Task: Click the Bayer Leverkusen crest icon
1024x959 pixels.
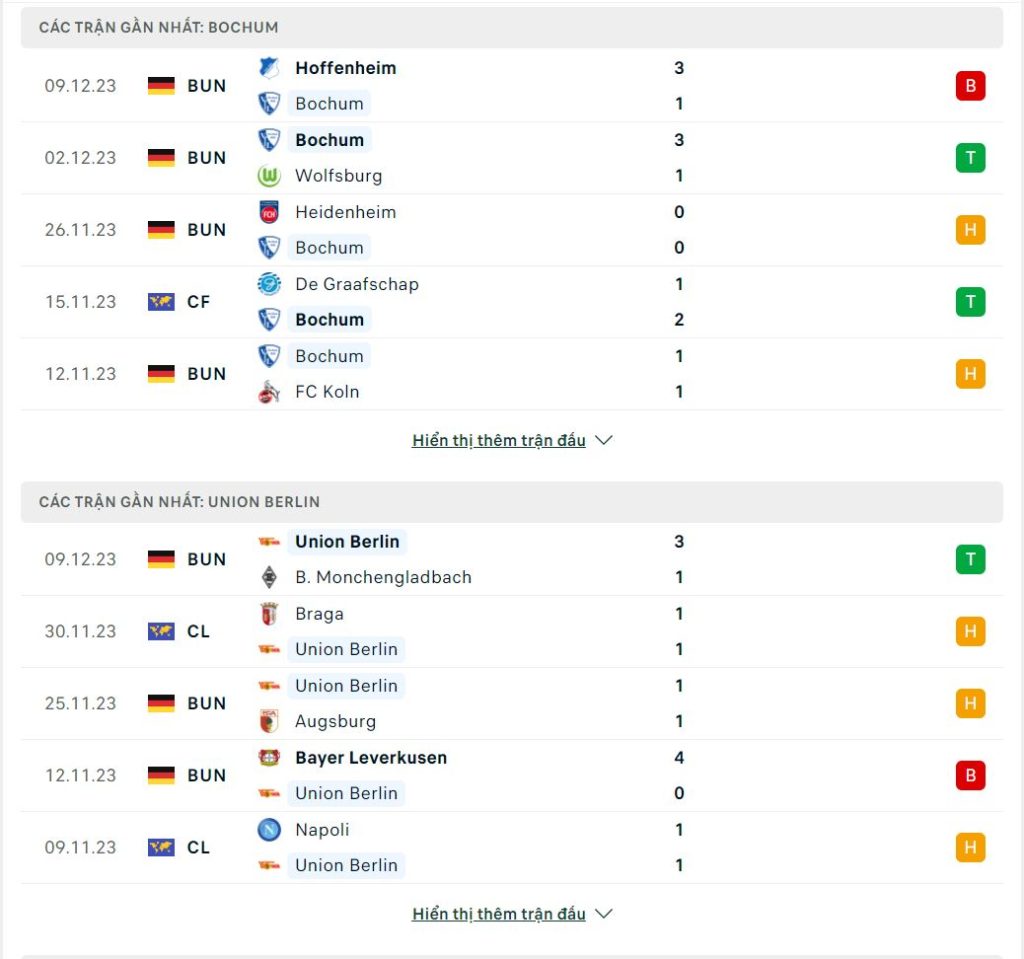Action: (x=269, y=758)
